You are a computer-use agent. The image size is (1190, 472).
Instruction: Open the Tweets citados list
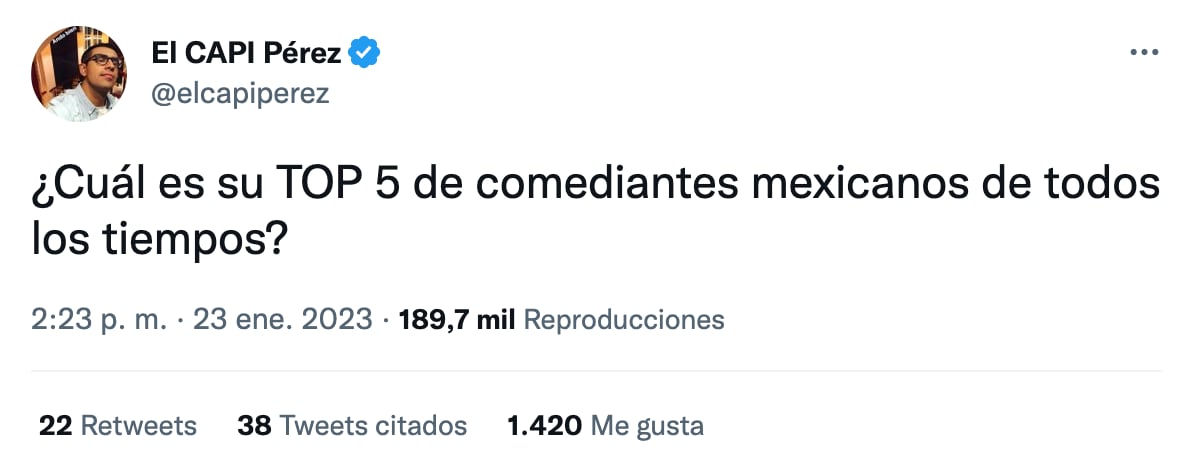(x=373, y=426)
